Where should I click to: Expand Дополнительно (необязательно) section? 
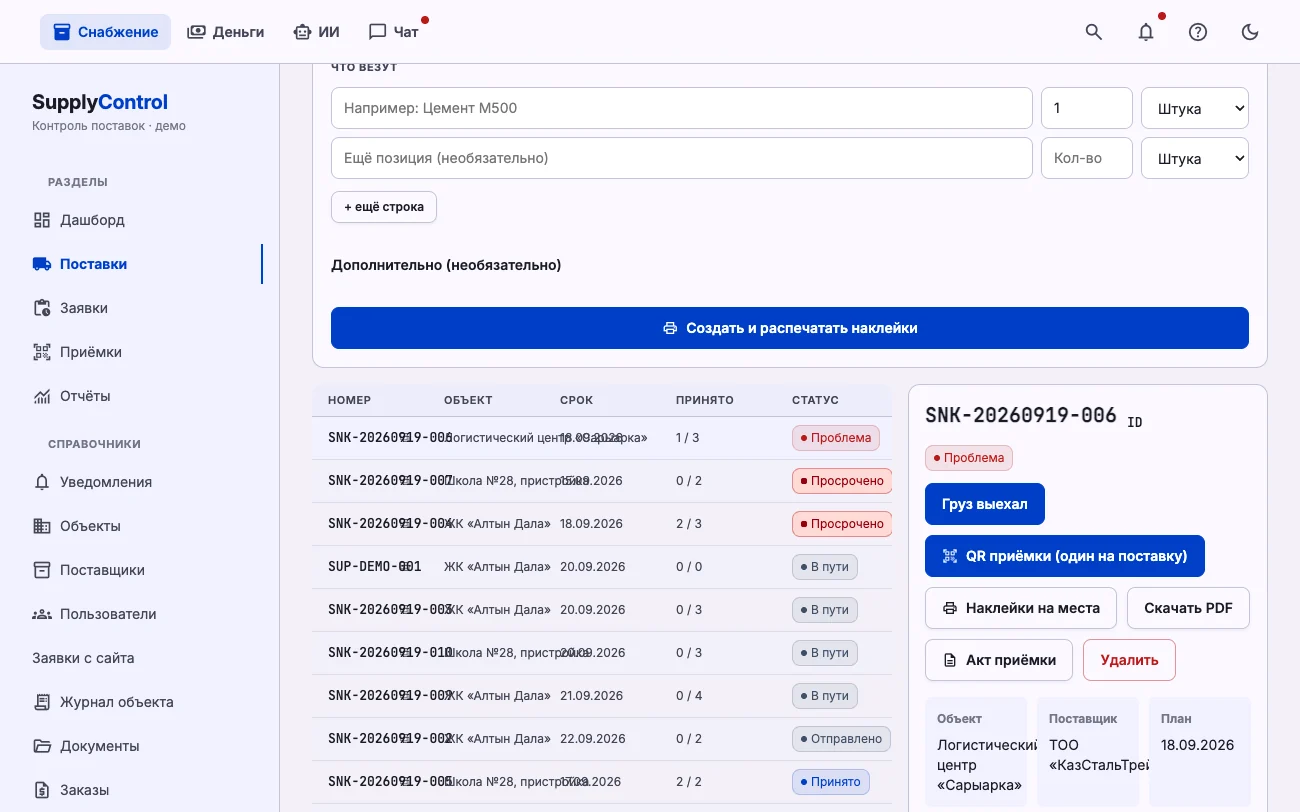pyautogui.click(x=446, y=265)
